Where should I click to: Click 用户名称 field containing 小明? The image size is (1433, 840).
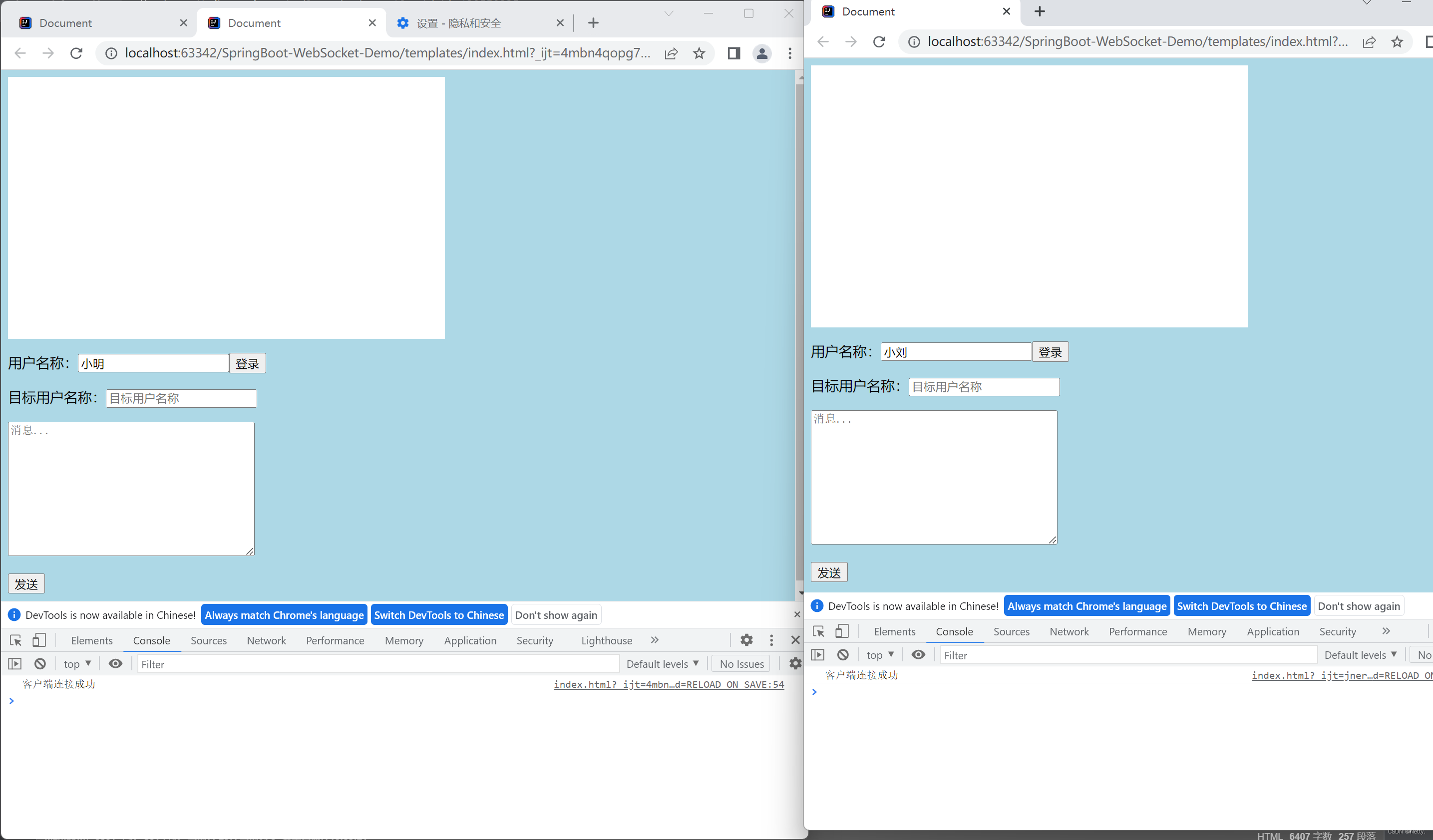coord(154,364)
